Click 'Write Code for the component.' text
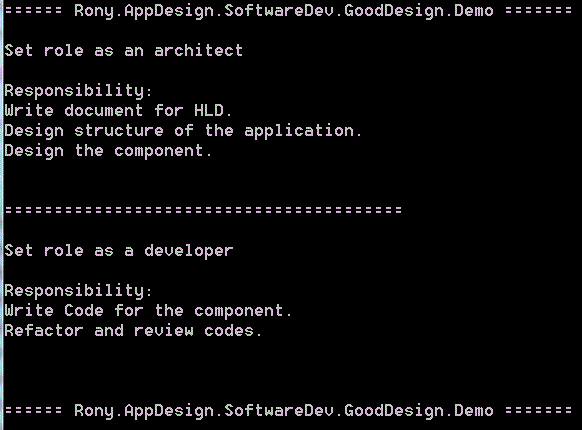 pyautogui.click(x=148, y=311)
